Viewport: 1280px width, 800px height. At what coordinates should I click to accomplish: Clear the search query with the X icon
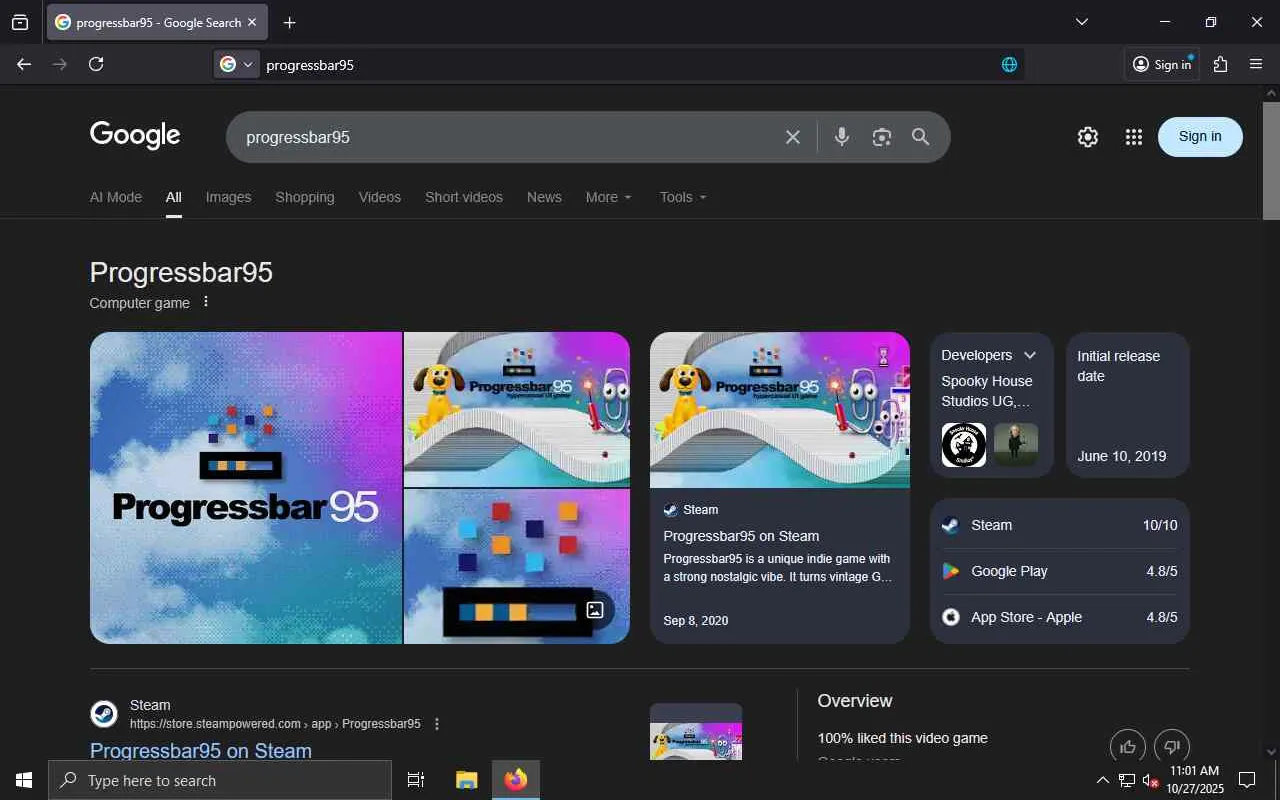point(793,137)
